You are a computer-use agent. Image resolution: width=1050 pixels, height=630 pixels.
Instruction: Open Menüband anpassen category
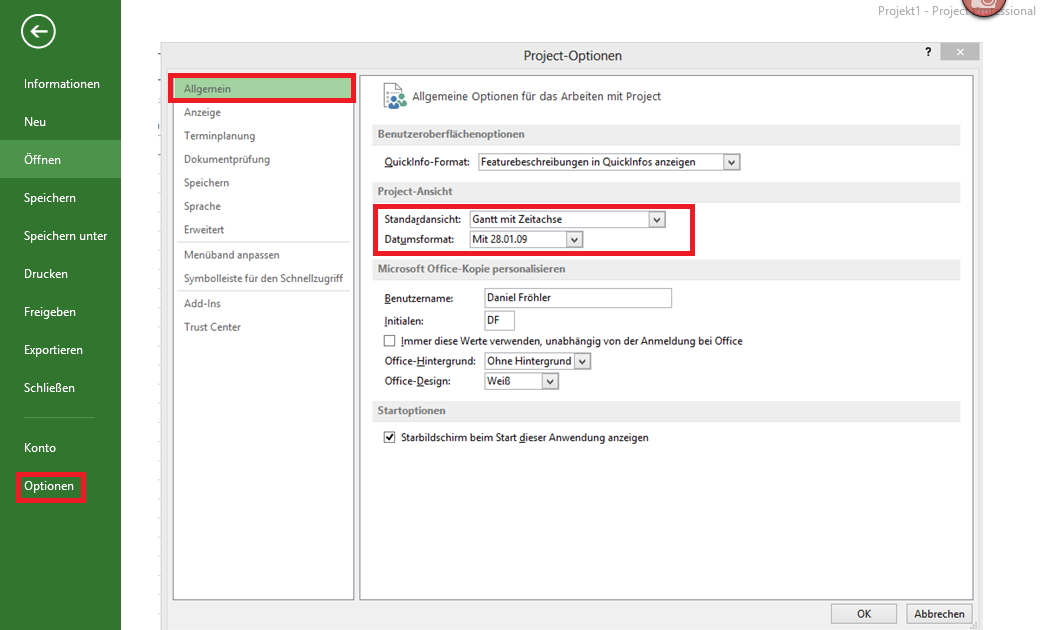262,255
